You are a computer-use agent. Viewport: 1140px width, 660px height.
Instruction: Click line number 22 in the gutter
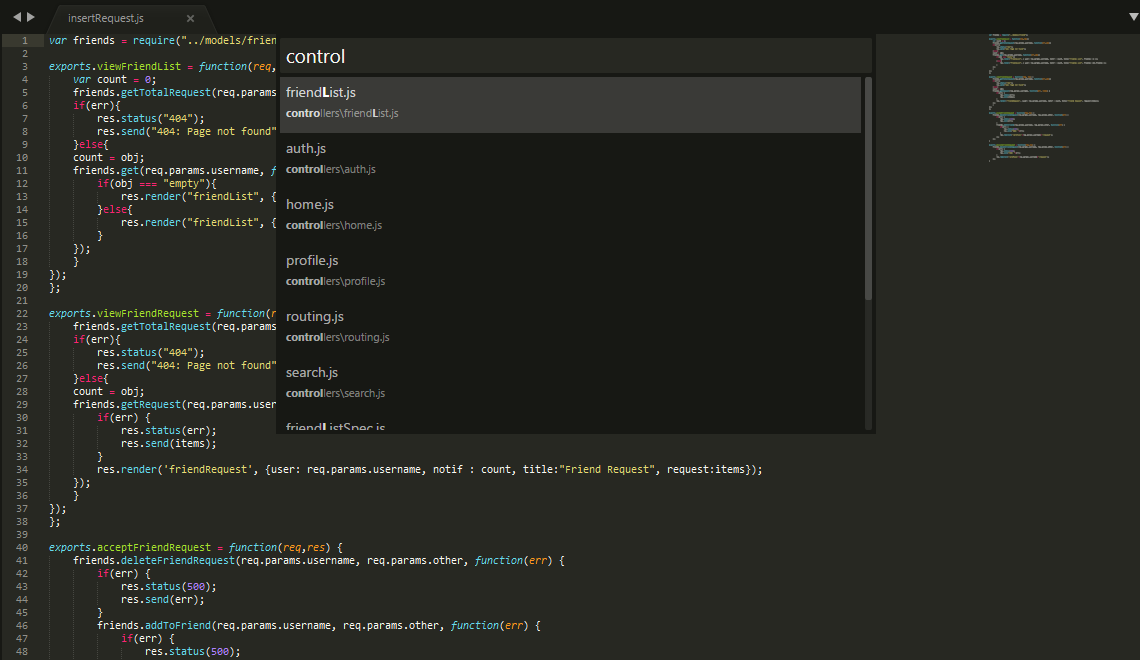[22, 314]
